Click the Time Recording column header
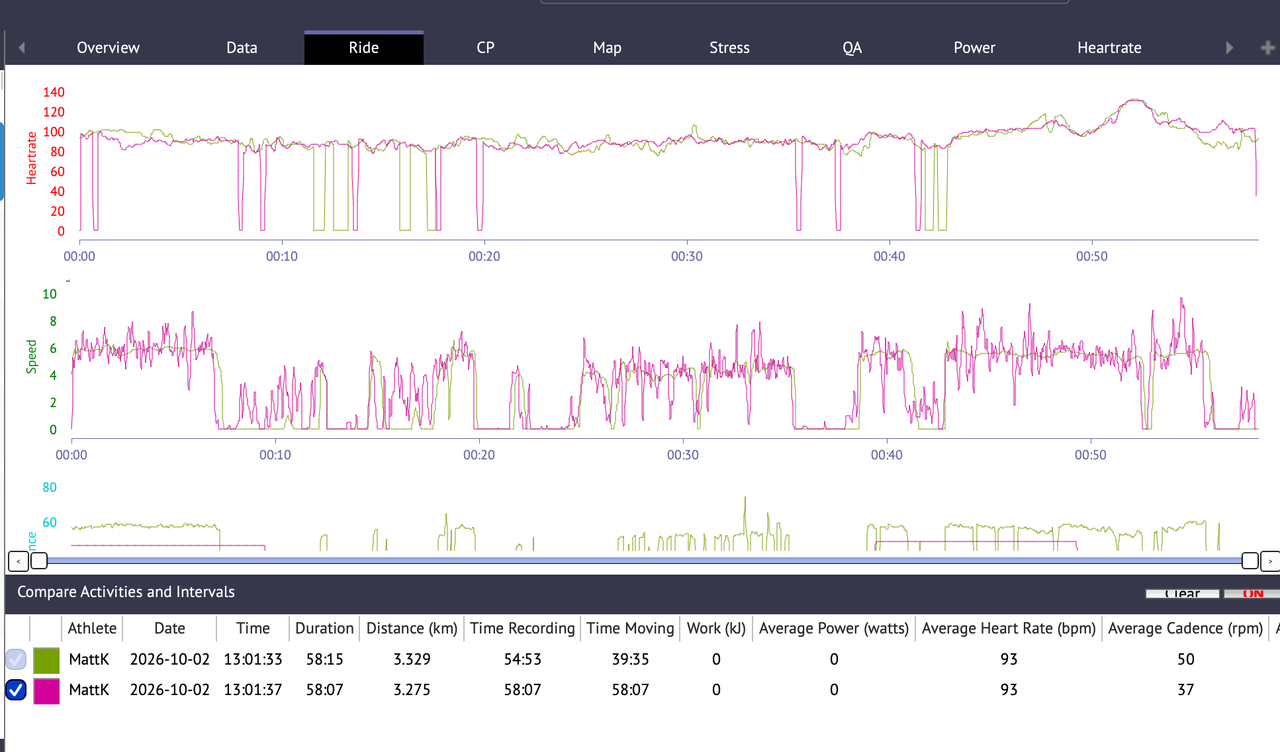The height and width of the screenshot is (752, 1280). tap(523, 628)
